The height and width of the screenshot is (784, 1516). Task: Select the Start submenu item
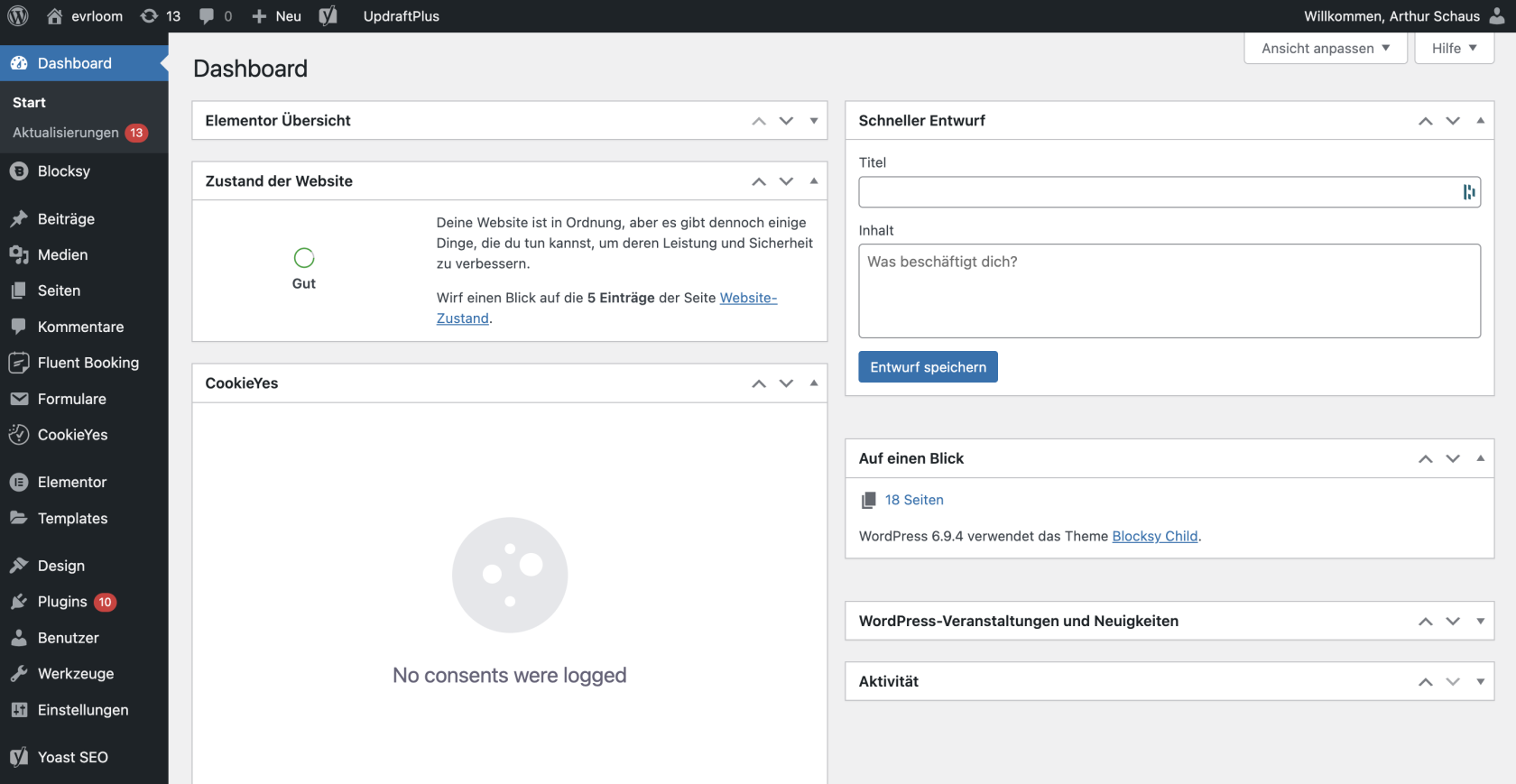coord(29,103)
